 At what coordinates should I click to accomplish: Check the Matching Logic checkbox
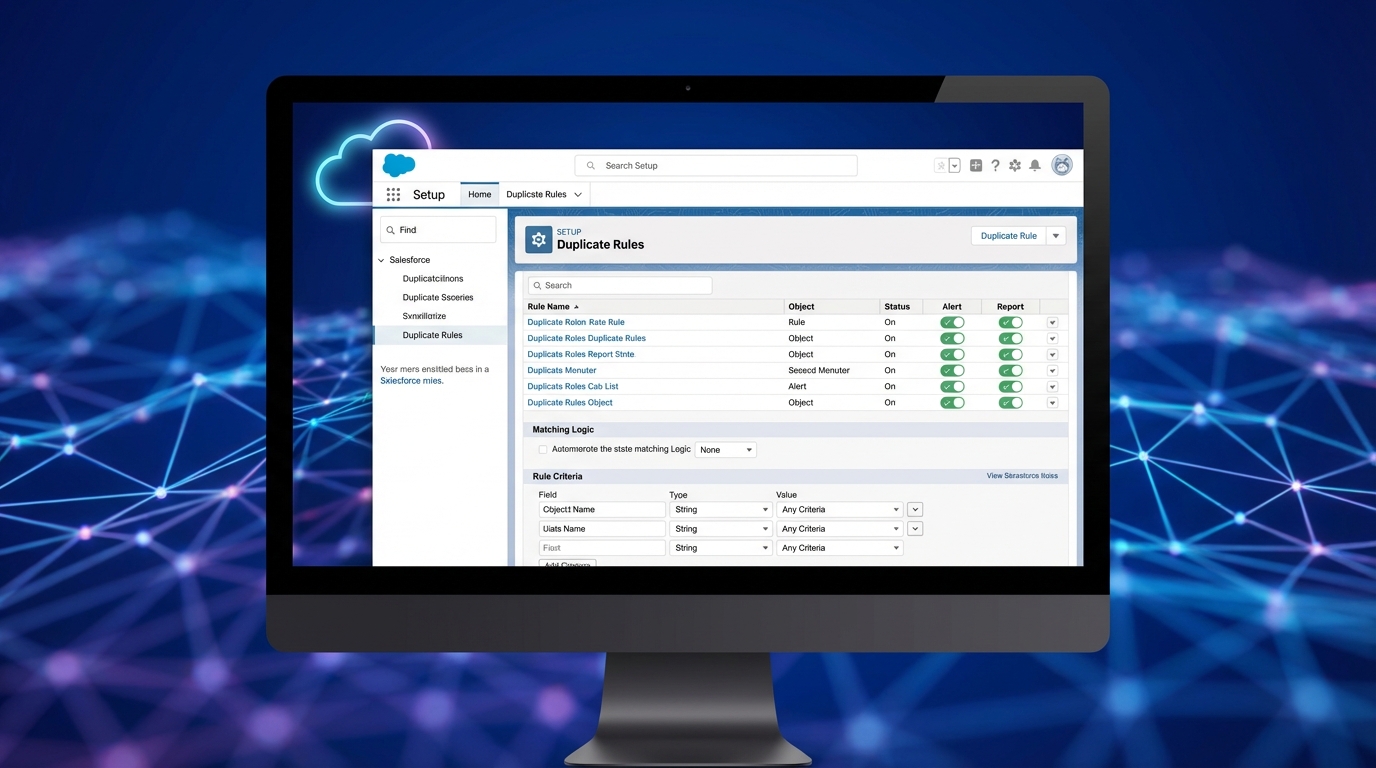(x=542, y=449)
